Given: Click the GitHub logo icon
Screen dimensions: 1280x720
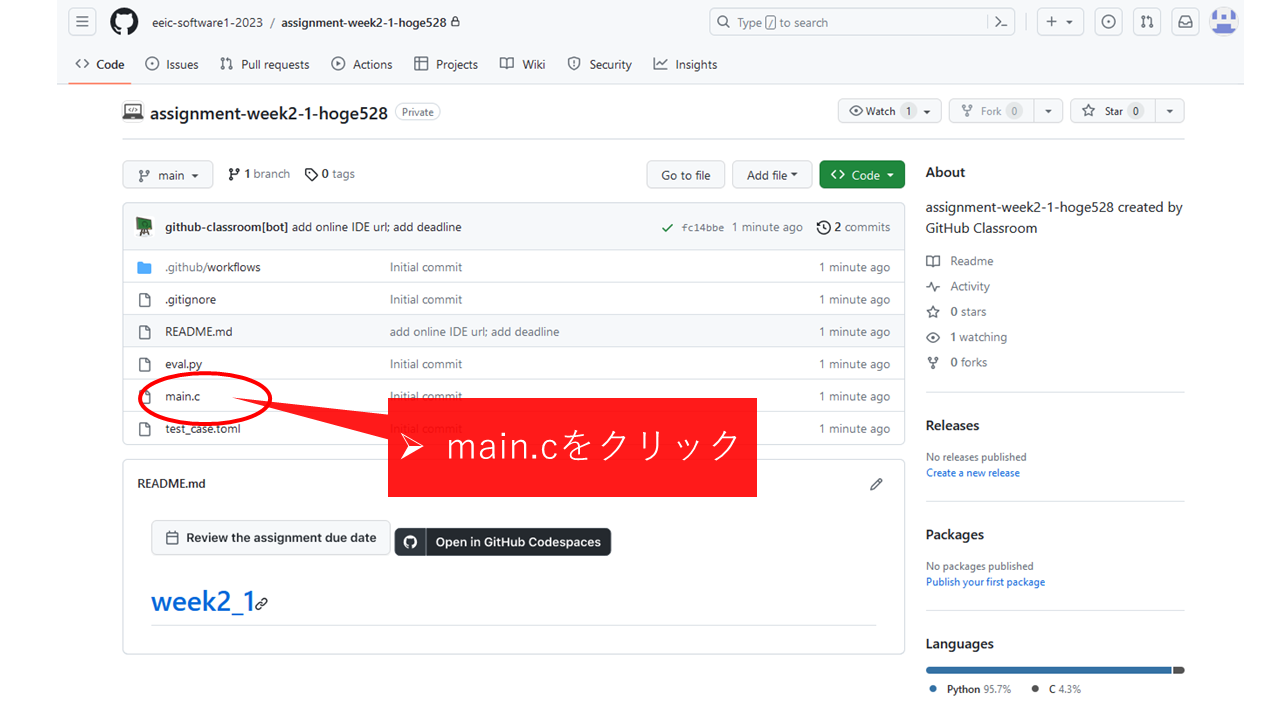Looking at the screenshot, I should tap(124, 22).
